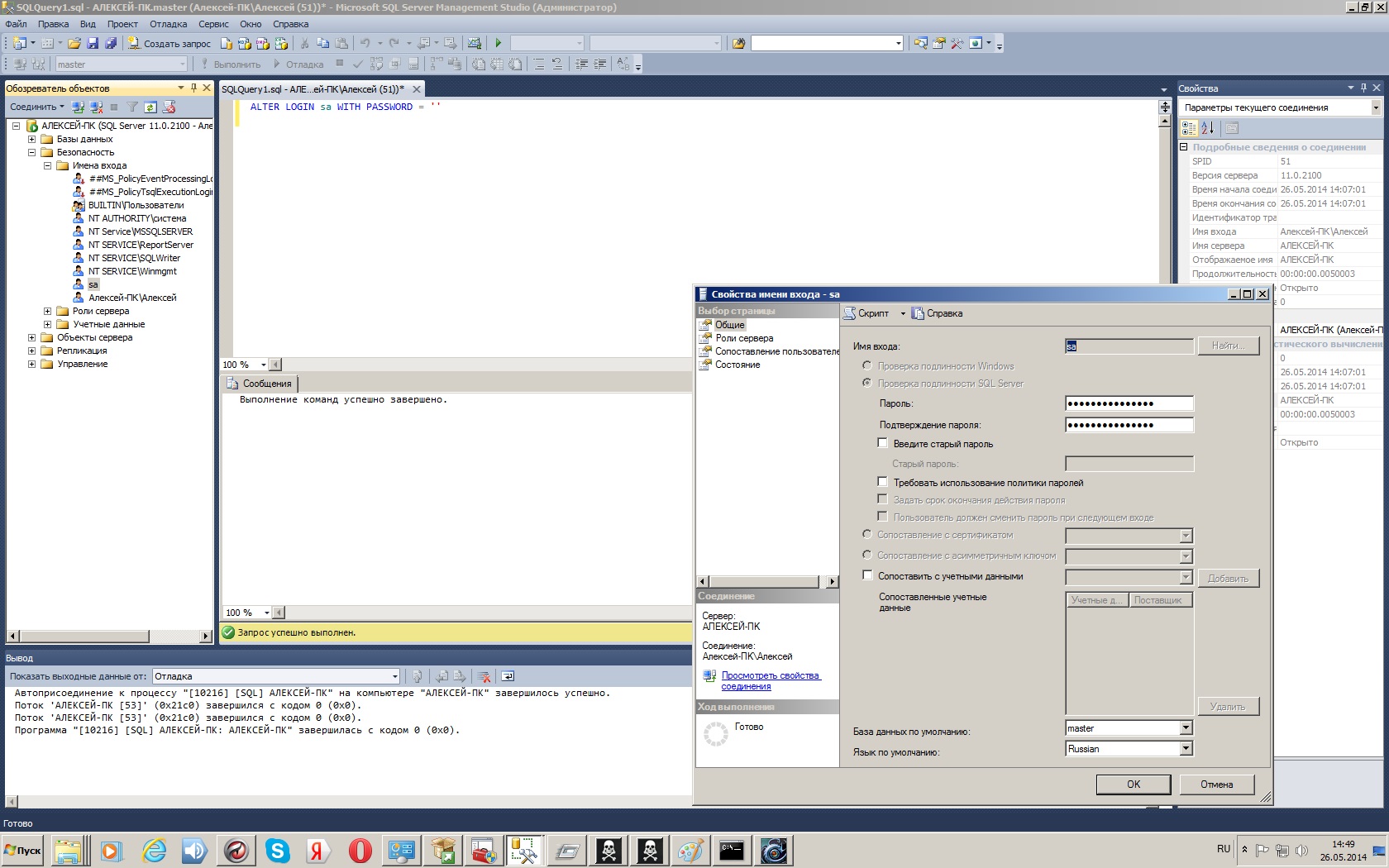Open the 'Отладка' menu
This screenshot has height=868, width=1389.
coord(168,24)
